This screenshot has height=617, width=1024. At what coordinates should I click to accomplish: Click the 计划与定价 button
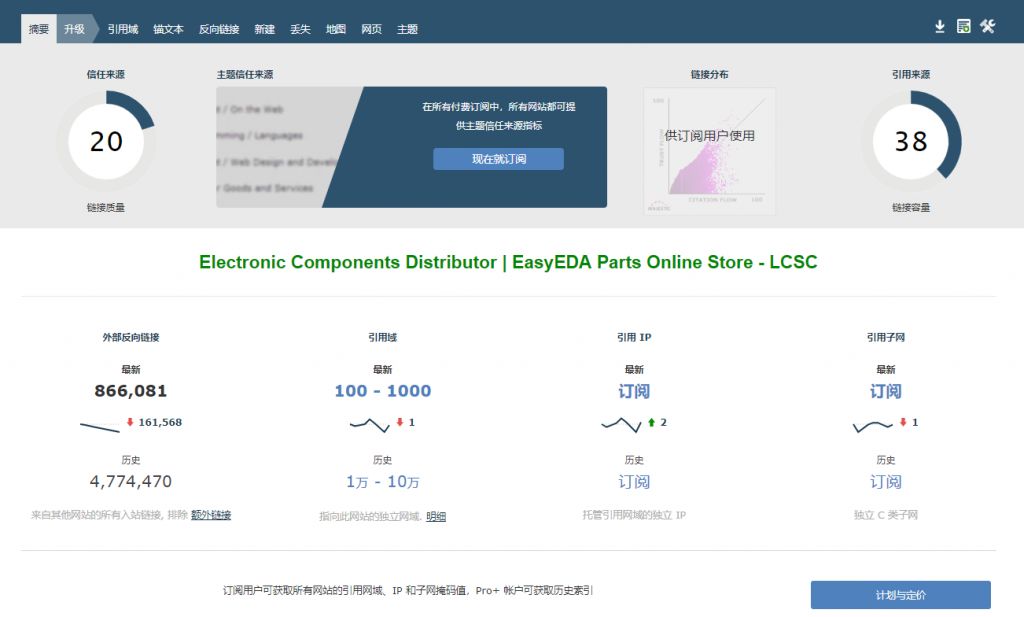point(899,594)
